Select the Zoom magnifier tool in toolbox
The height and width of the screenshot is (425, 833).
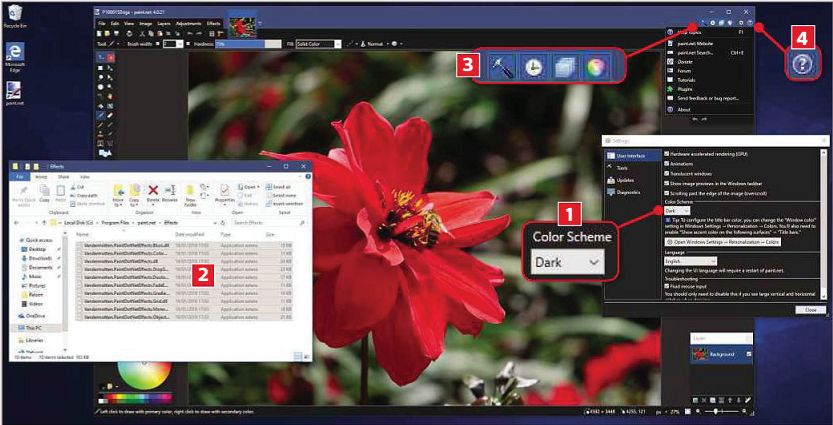point(110,87)
